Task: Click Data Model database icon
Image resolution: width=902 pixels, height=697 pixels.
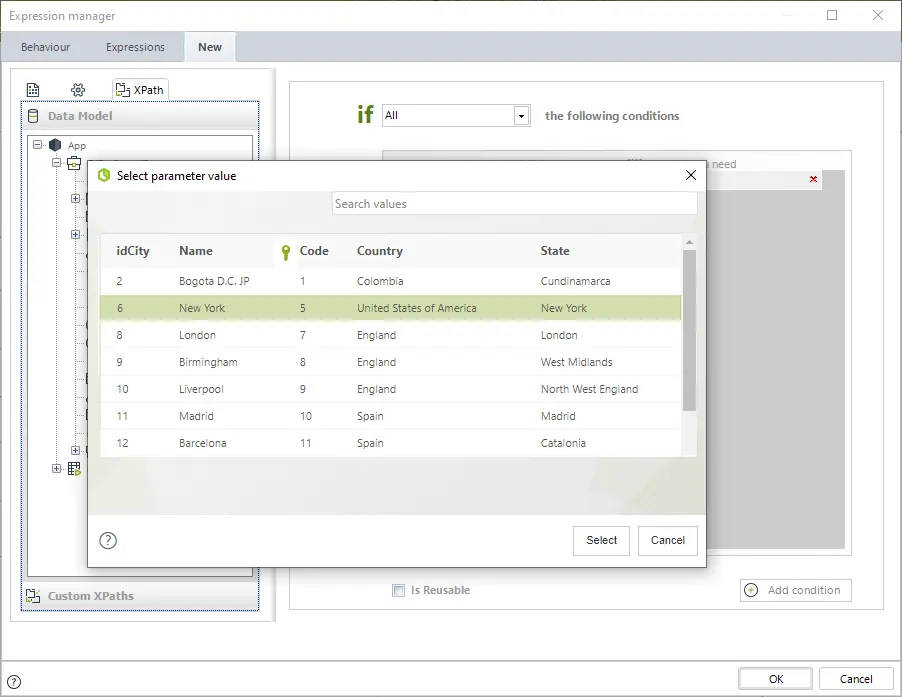Action: [x=33, y=116]
